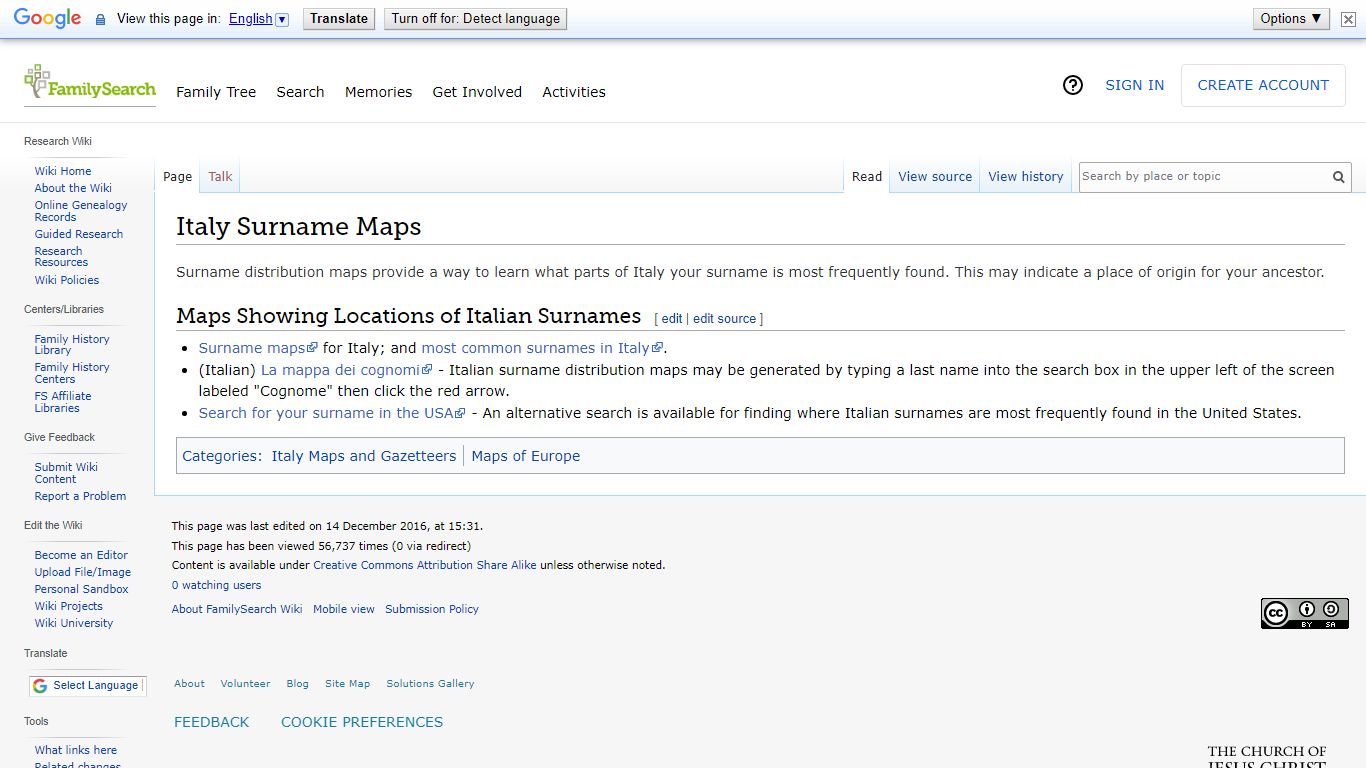This screenshot has width=1366, height=768.
Task: Open Search for your surname in the USA
Action: point(332,413)
